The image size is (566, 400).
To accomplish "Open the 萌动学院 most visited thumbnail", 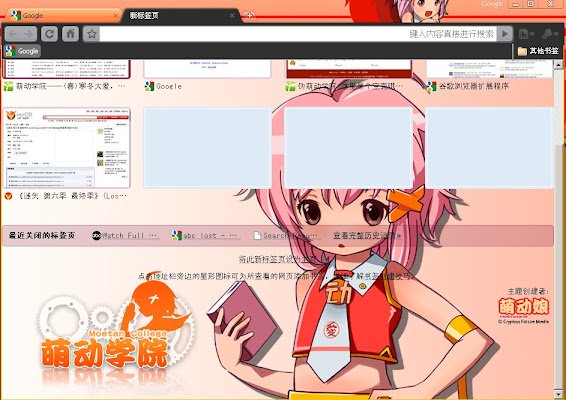I will (x=66, y=69).
